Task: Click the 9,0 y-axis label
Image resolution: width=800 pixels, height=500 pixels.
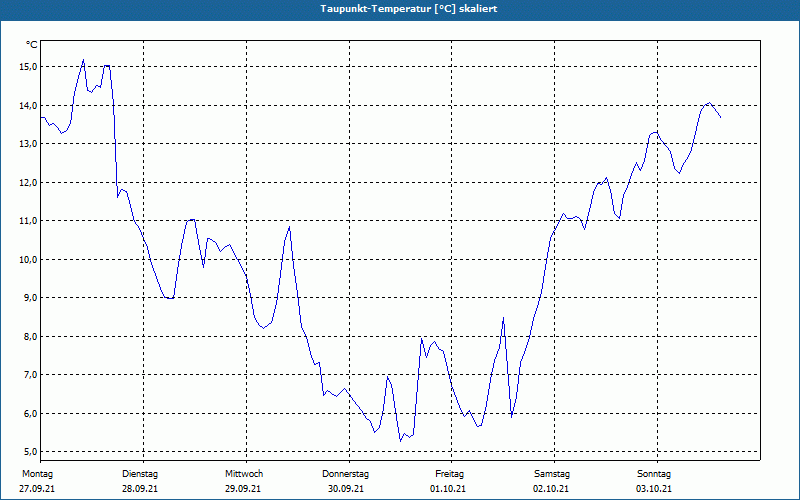Action: (x=30, y=298)
